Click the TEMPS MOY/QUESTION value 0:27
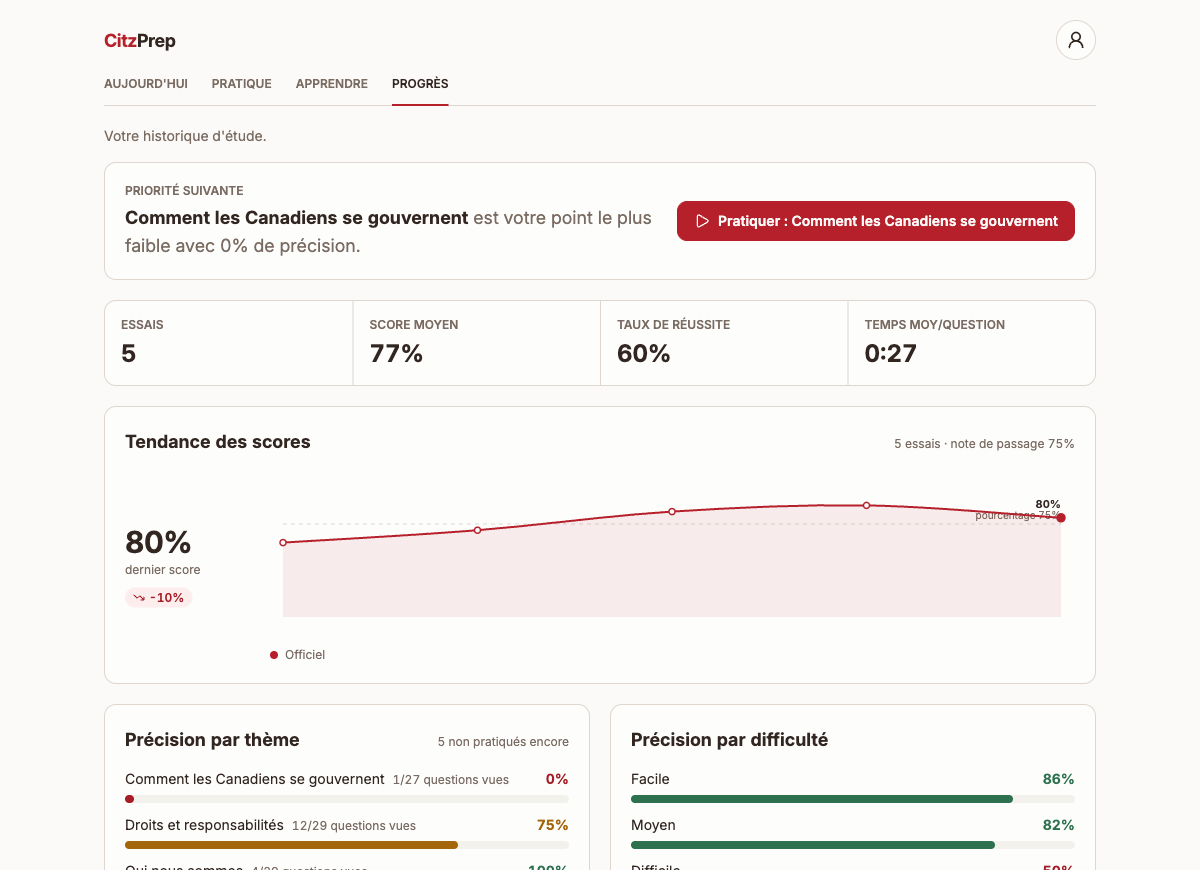The width and height of the screenshot is (1200, 870). [x=891, y=353]
